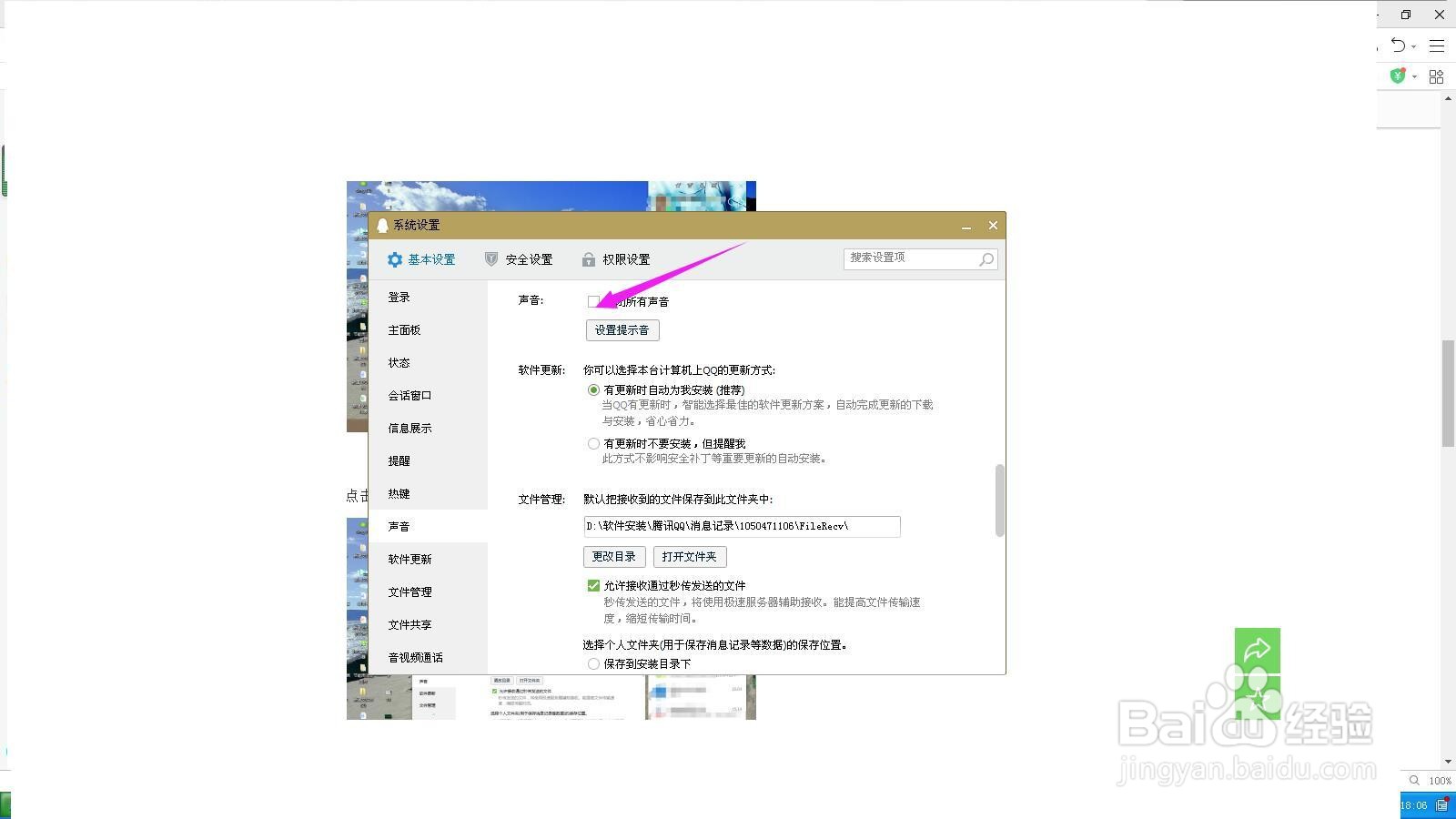This screenshot has width=1456, height=819.
Task: Switch to the 安全设置 tab
Action: 519,259
